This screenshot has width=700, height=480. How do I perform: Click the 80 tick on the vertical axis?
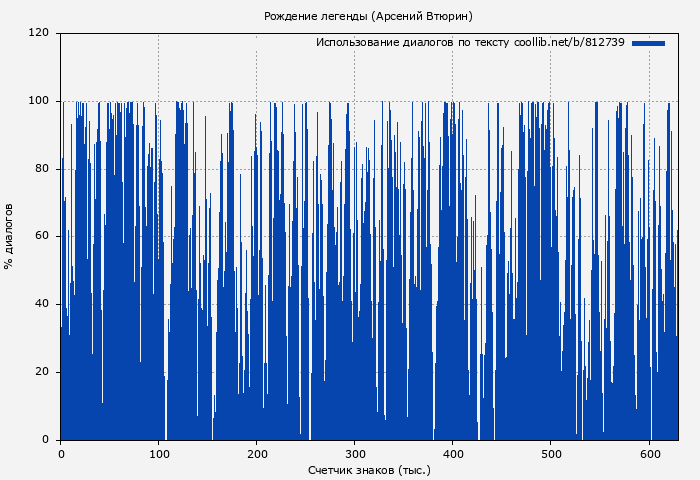42,169
